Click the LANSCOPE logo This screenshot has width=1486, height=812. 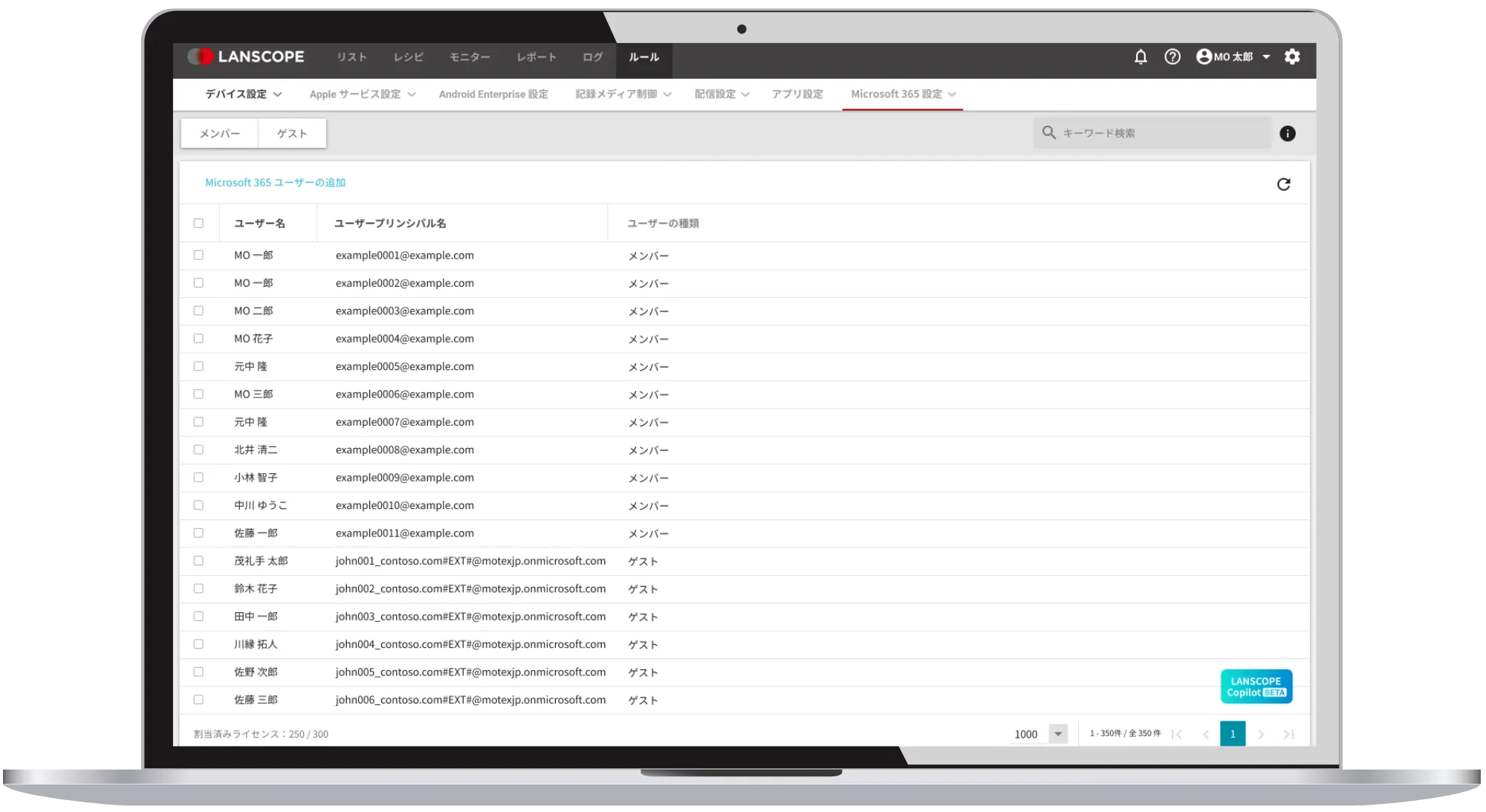tap(245, 56)
